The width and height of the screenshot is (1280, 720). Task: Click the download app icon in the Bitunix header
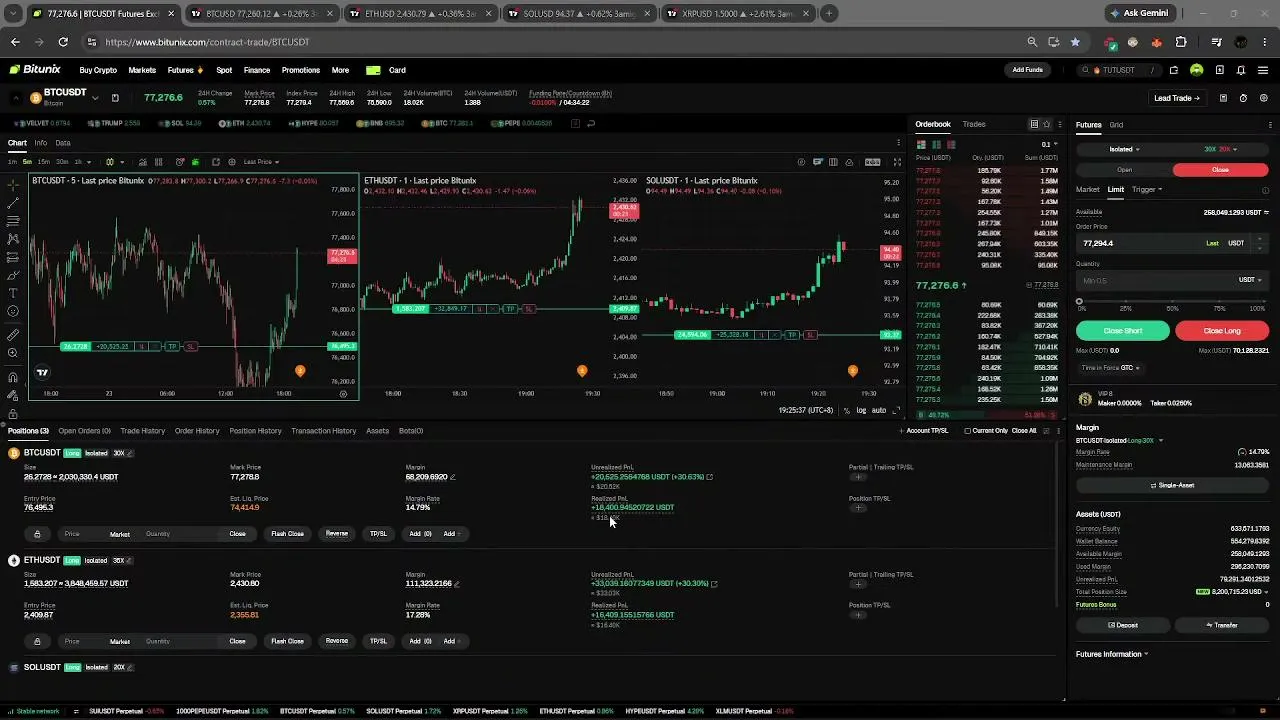(x=1220, y=70)
